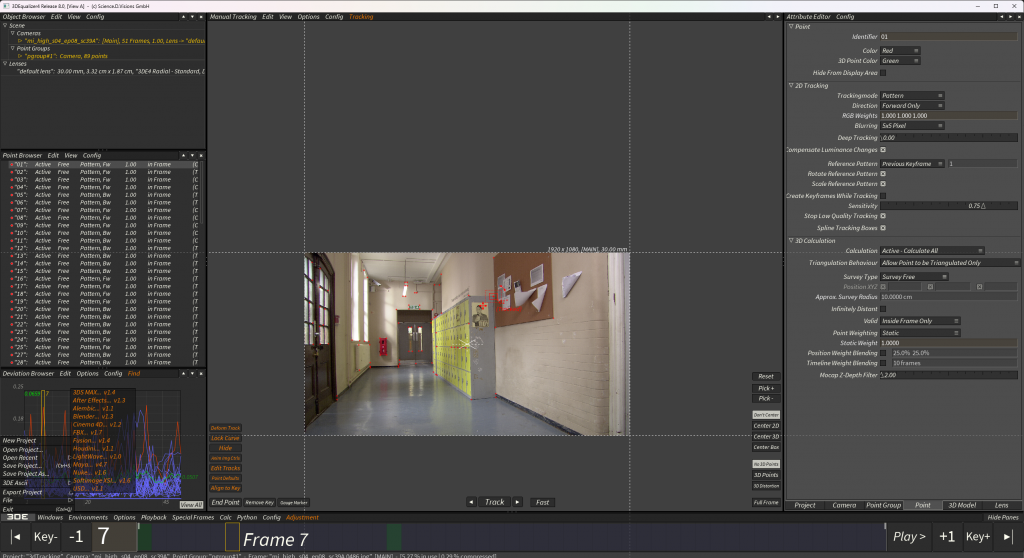The image size is (1024, 558).
Task: Click the Deform Track button
Action: click(x=225, y=428)
